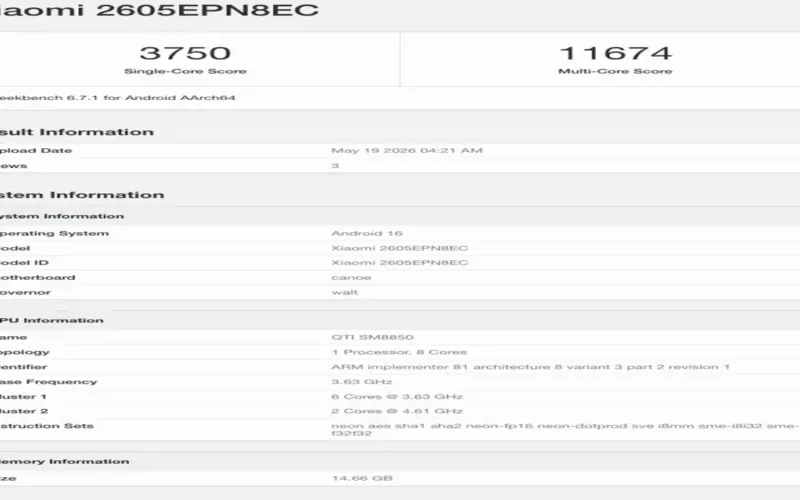This screenshot has width=800, height=500.
Task: Select the Identifier row label
Action: 23,367
